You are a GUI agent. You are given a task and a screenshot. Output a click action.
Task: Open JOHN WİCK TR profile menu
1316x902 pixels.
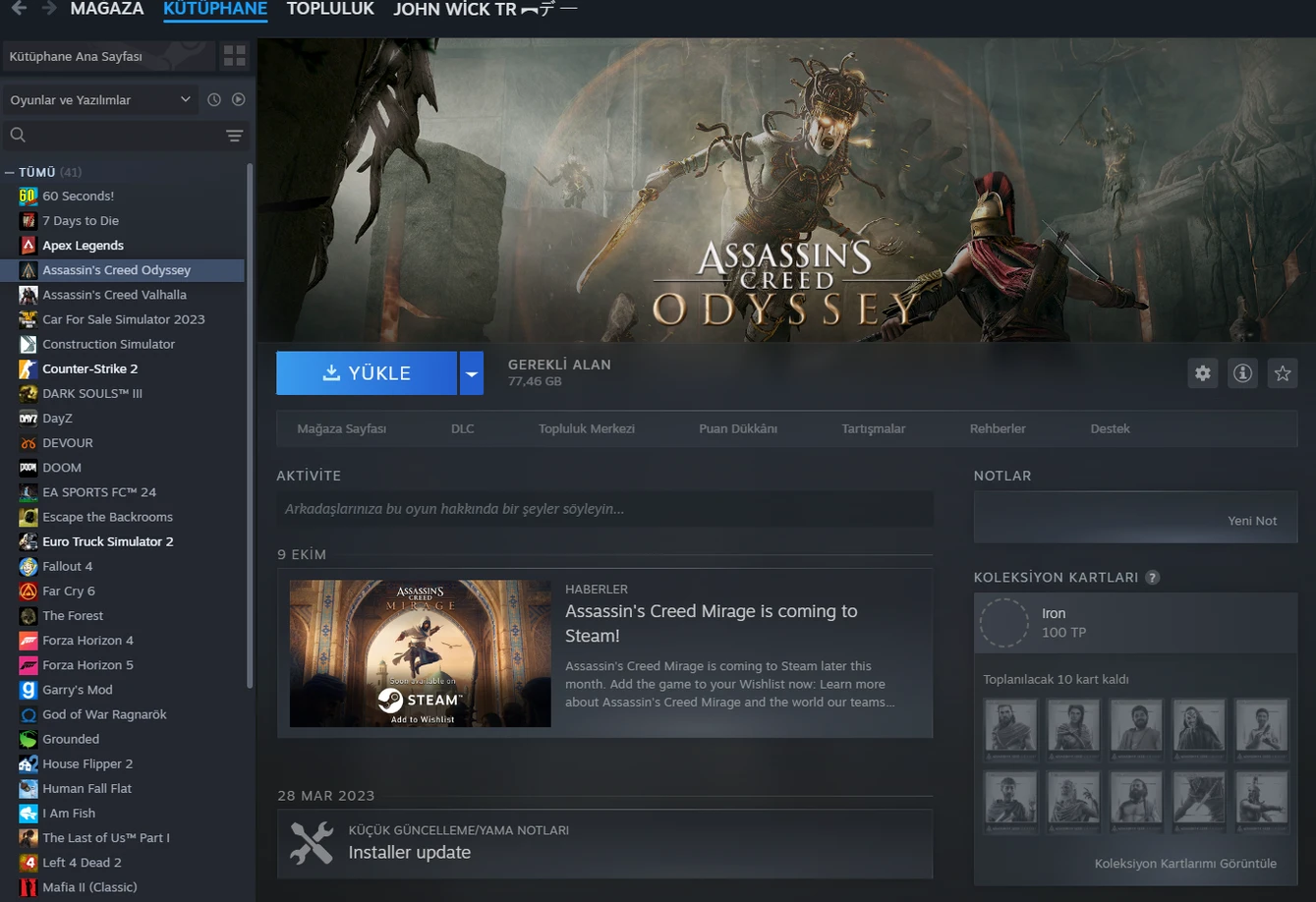[x=486, y=10]
